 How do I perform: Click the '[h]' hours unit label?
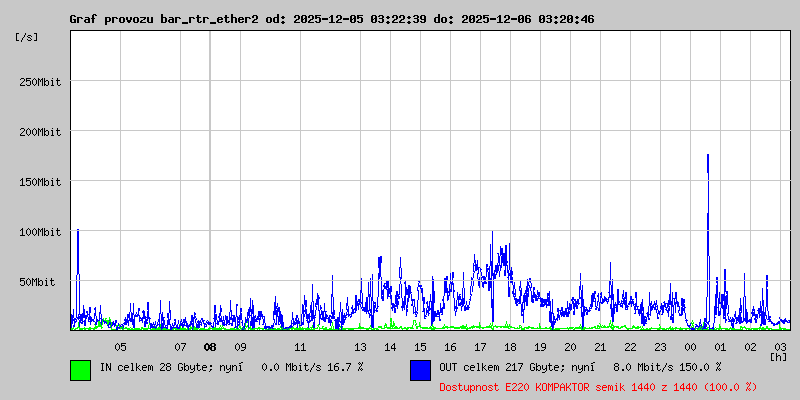pyautogui.click(x=778, y=356)
